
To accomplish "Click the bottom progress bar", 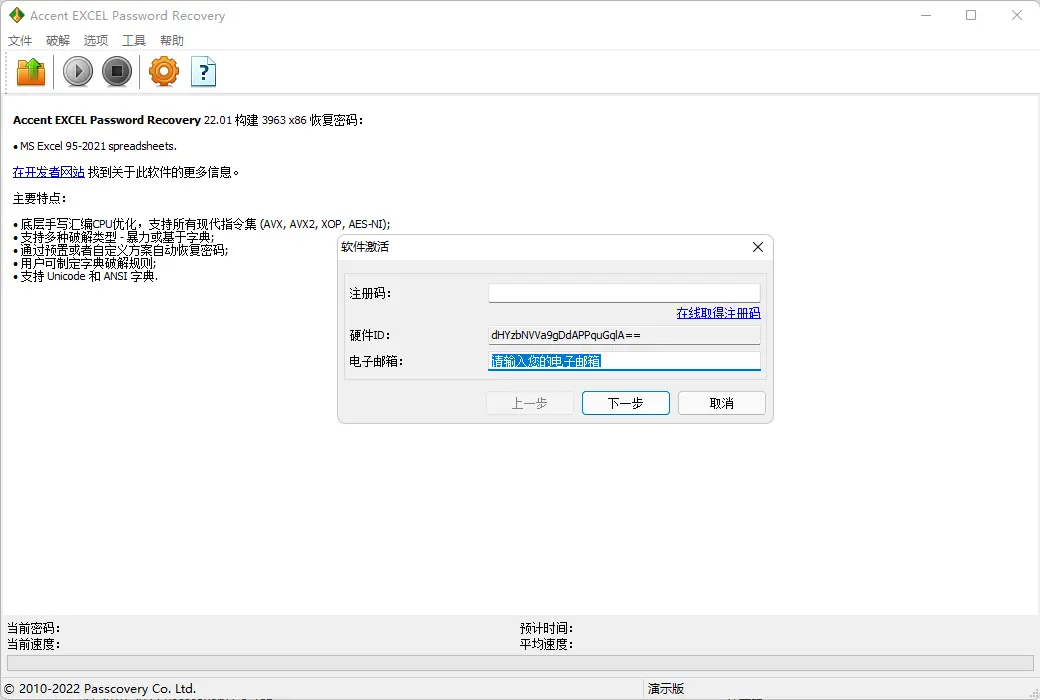I will [x=520, y=663].
